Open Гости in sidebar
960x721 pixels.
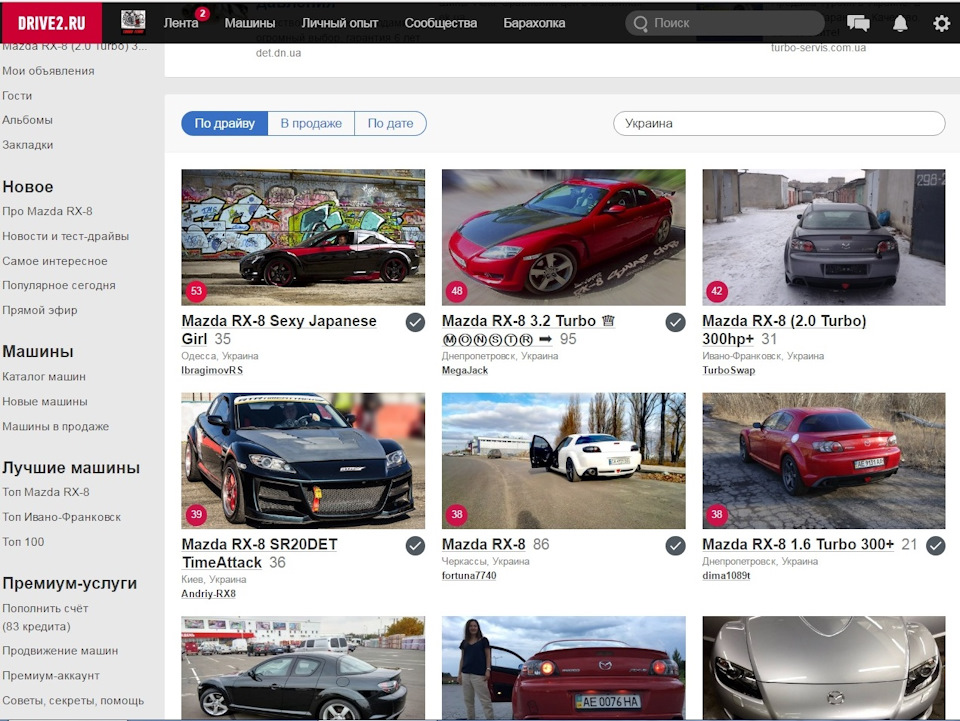(x=17, y=95)
